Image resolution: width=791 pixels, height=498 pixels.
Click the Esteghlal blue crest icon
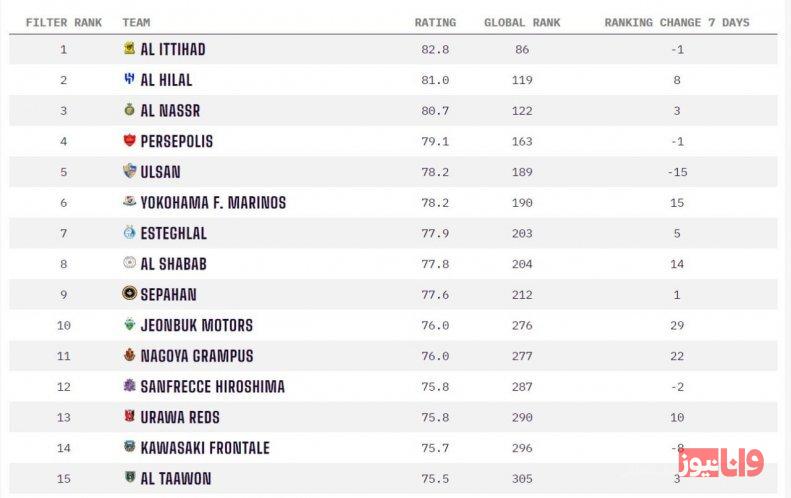pos(129,233)
